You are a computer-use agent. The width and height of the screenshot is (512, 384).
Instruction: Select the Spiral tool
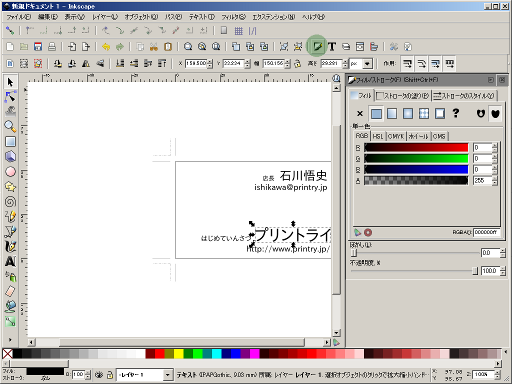pyautogui.click(x=10, y=201)
